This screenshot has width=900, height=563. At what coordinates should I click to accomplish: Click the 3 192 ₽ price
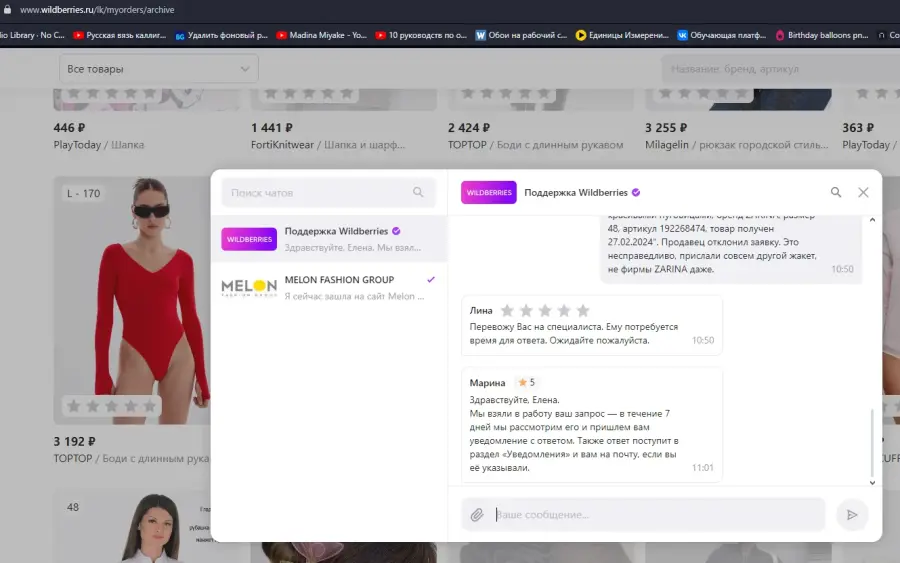[x=75, y=441]
